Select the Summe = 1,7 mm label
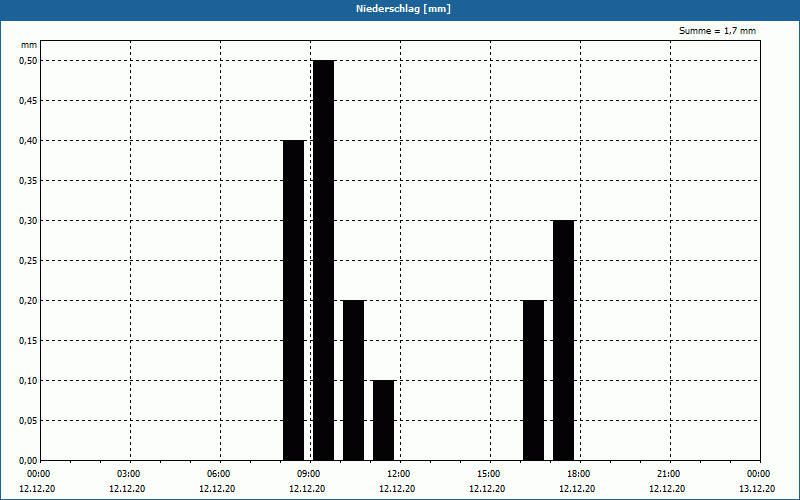This screenshot has width=800, height=500. click(717, 31)
